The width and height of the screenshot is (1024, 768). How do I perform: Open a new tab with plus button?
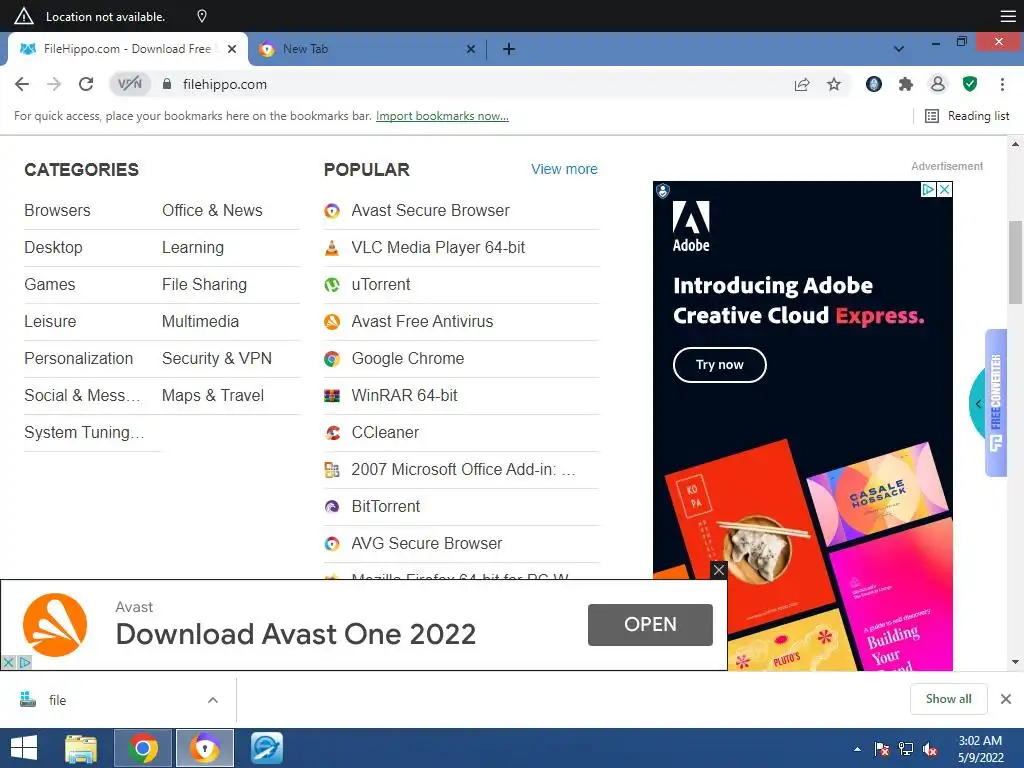coord(509,49)
